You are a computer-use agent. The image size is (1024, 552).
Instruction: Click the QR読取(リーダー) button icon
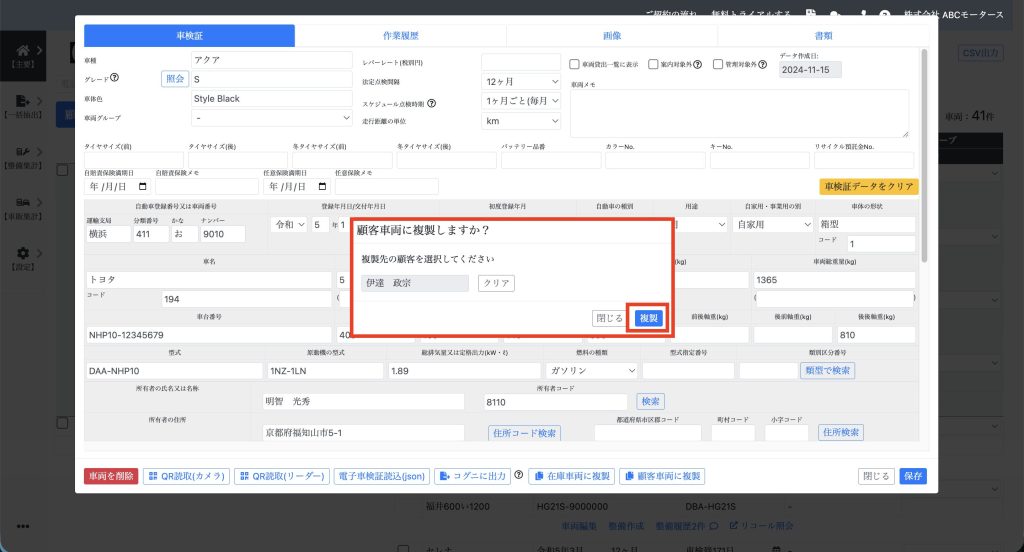(245, 477)
